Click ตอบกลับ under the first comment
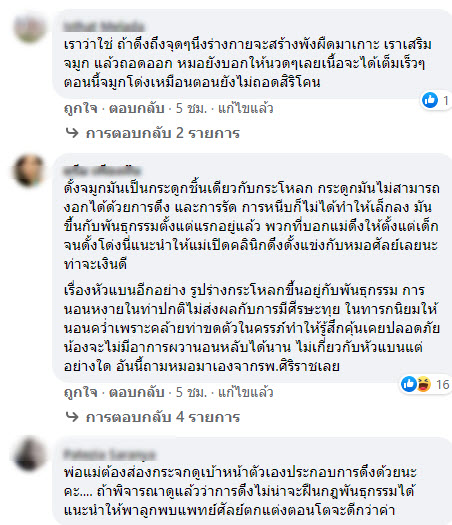Viewport: 452px width, 525px height. [137, 108]
